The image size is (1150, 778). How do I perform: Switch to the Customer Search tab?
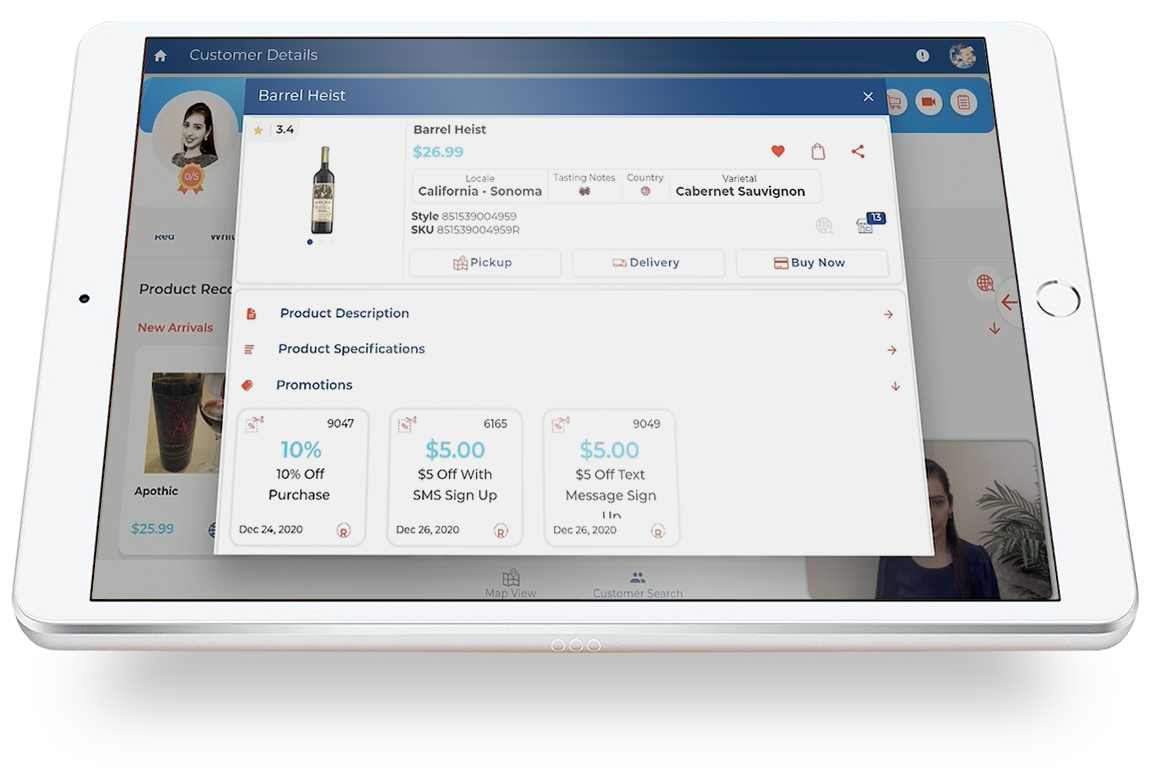coord(637,585)
